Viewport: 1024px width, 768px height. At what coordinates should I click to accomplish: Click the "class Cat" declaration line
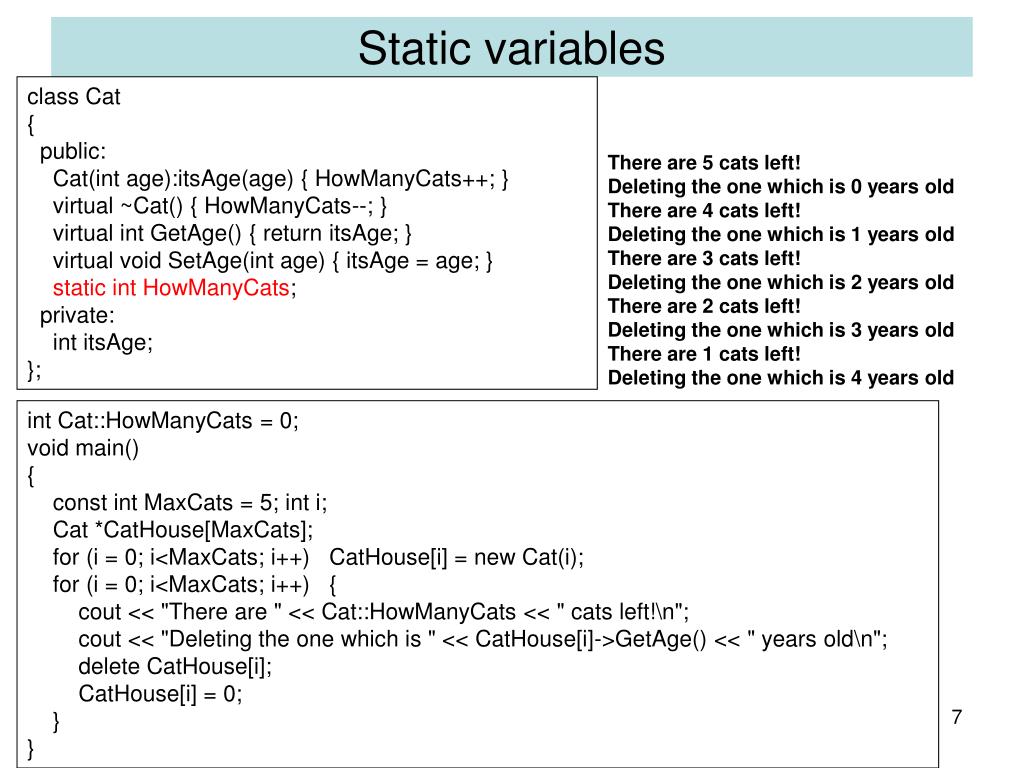coord(74,97)
